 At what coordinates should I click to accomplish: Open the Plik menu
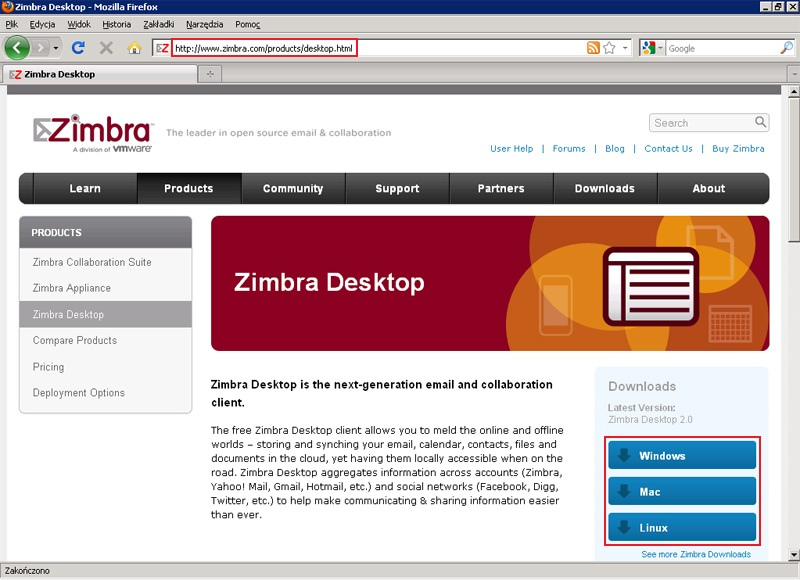pos(11,24)
